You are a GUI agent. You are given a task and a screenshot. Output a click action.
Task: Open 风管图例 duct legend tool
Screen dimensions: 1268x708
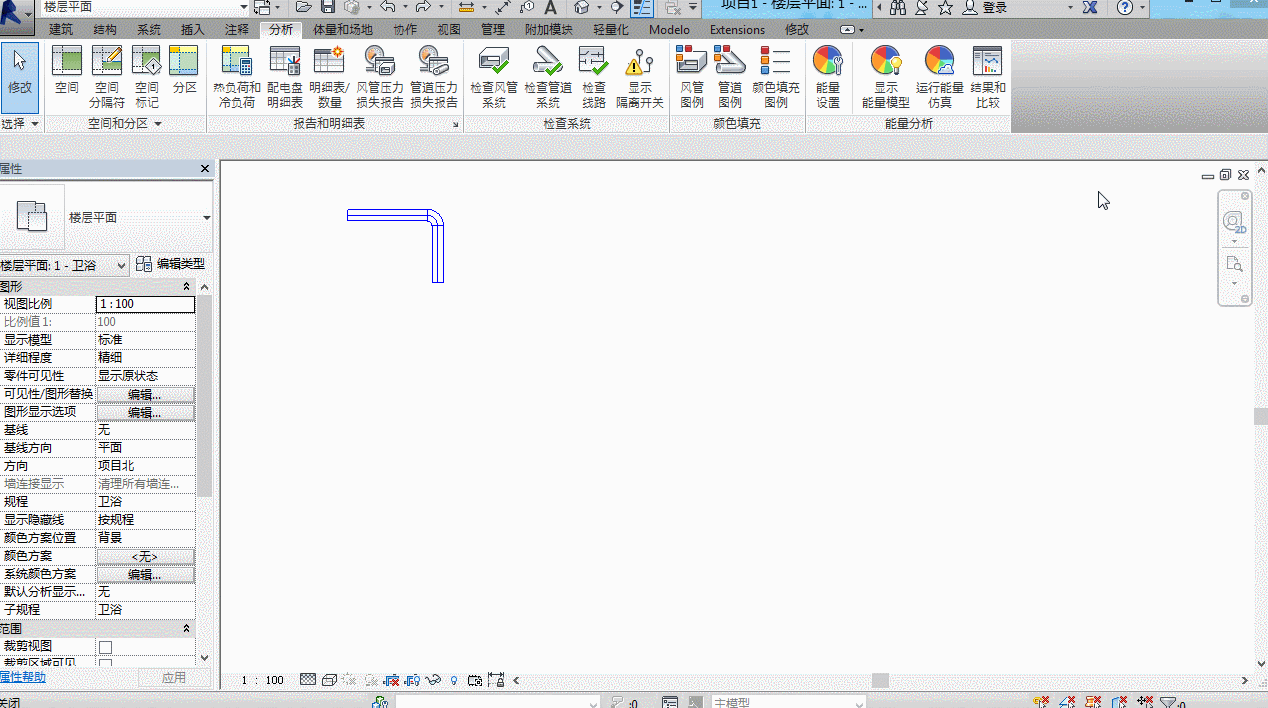(x=692, y=76)
